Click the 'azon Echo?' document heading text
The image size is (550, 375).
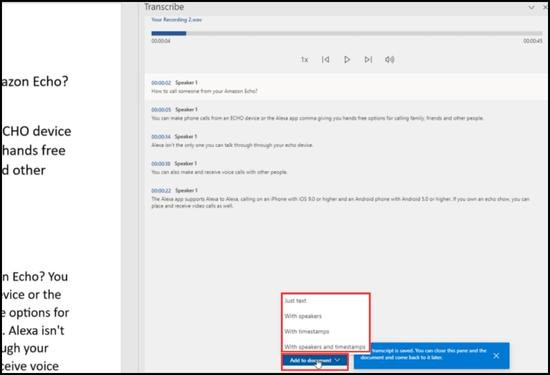[x=35, y=81]
